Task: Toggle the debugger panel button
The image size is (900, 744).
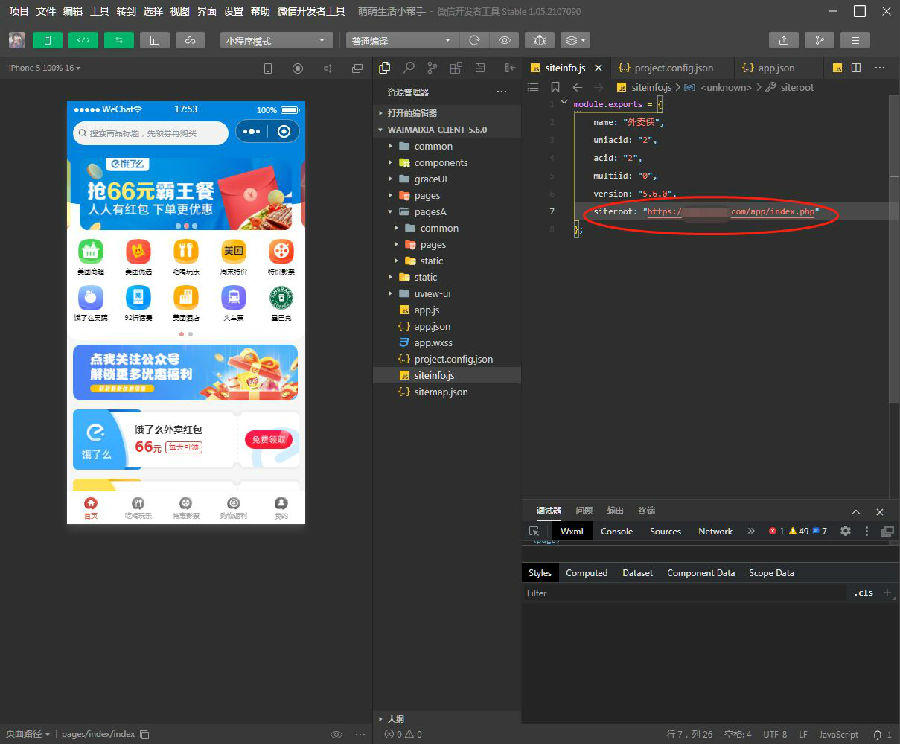Action: [x=119, y=40]
